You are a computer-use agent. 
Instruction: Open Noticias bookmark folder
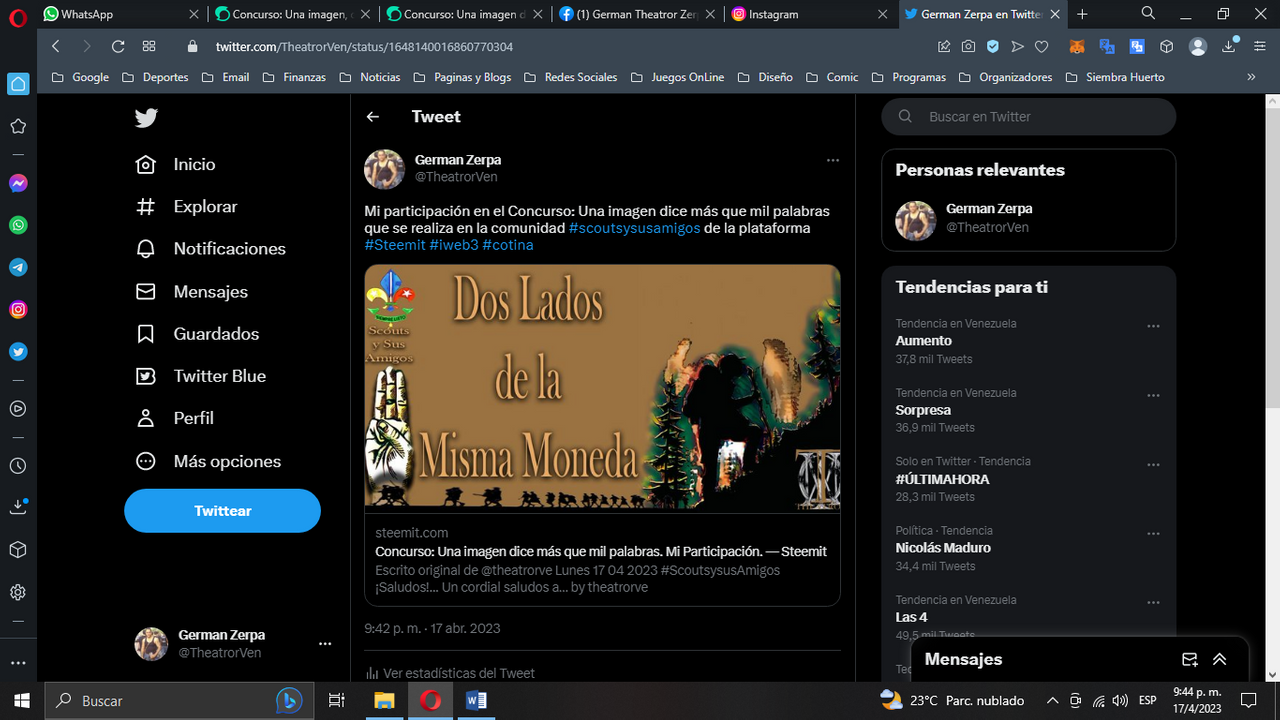pos(369,77)
